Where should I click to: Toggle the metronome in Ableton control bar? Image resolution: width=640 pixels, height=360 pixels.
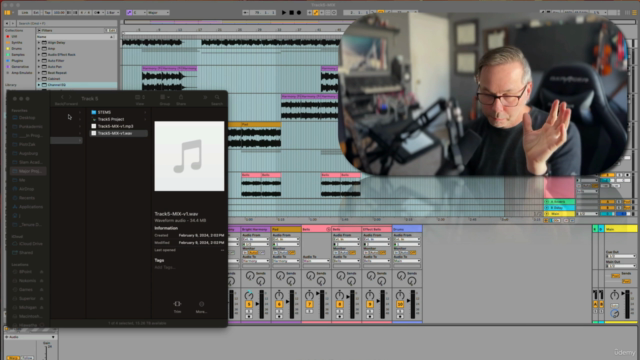98,13
